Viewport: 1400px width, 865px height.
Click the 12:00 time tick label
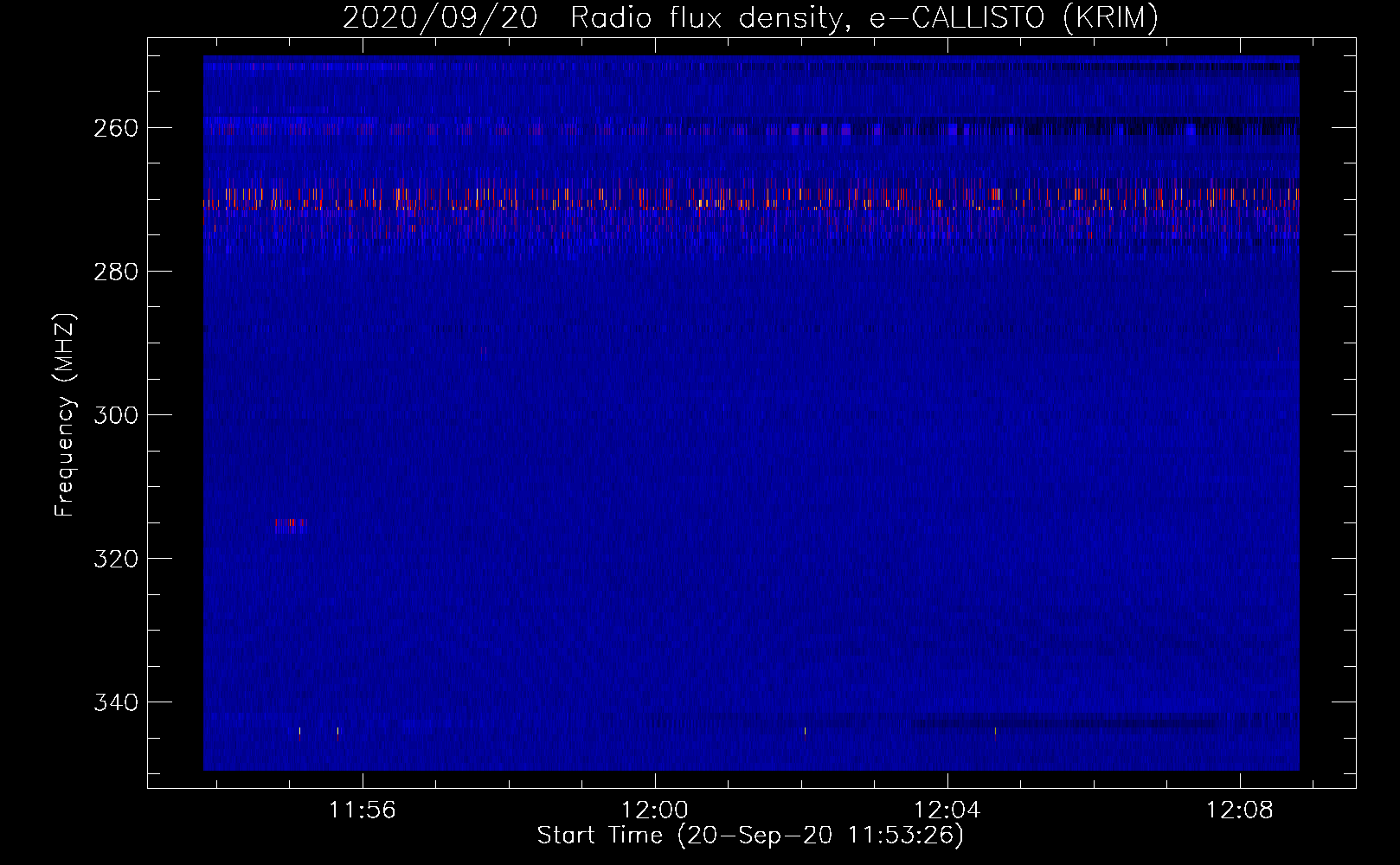[x=655, y=811]
